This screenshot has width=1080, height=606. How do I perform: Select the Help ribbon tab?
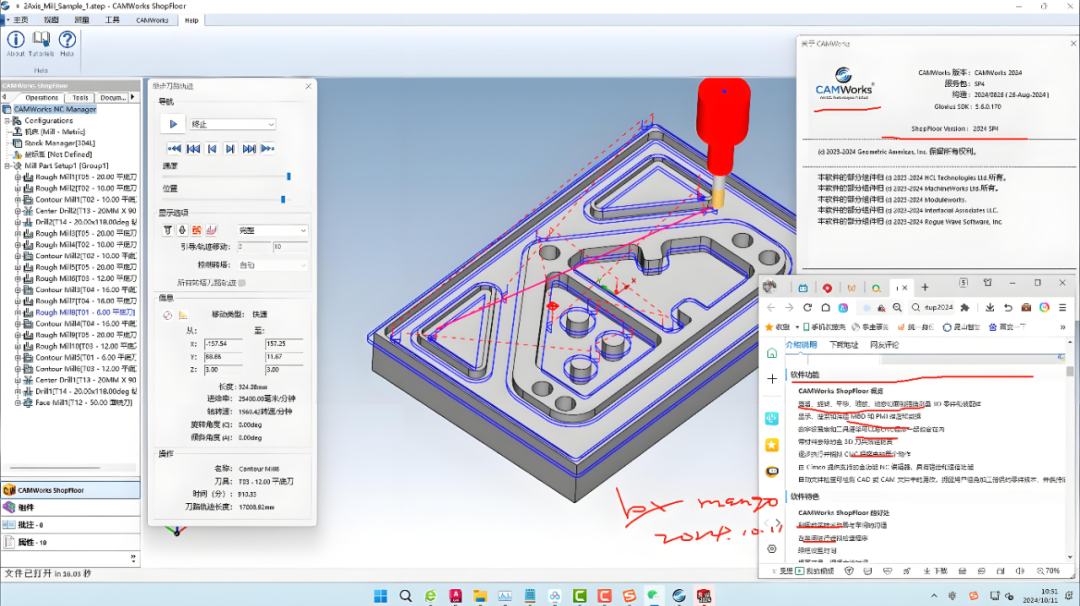(x=191, y=20)
